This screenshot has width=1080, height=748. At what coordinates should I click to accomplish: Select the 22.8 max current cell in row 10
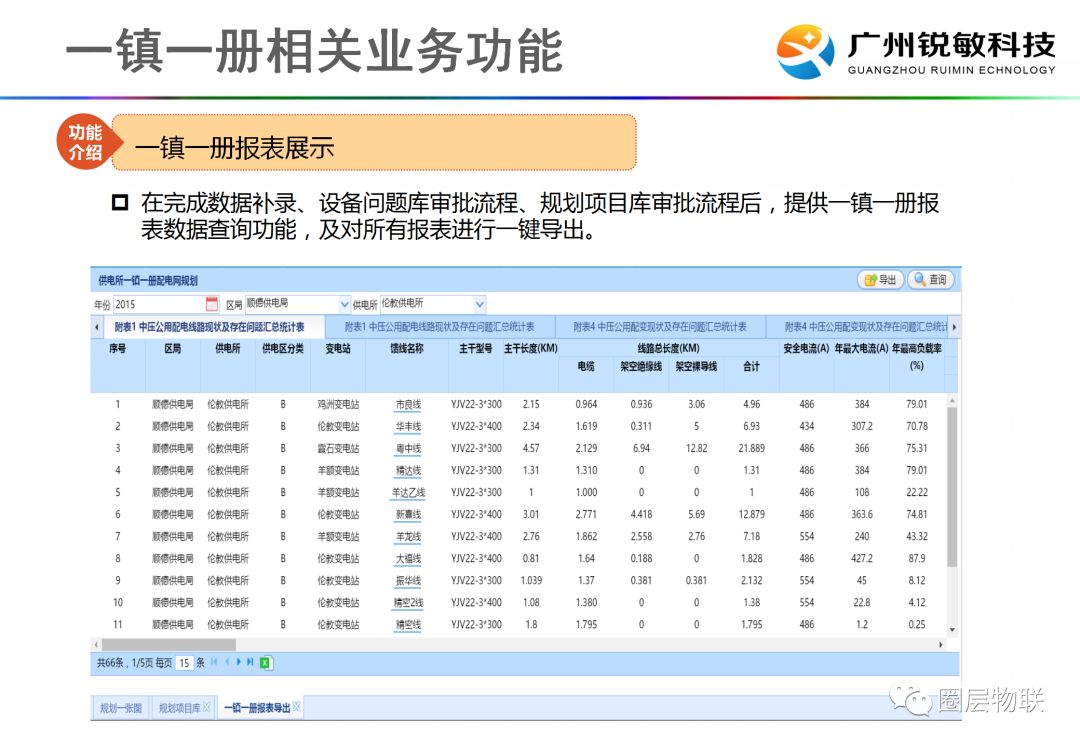point(862,603)
